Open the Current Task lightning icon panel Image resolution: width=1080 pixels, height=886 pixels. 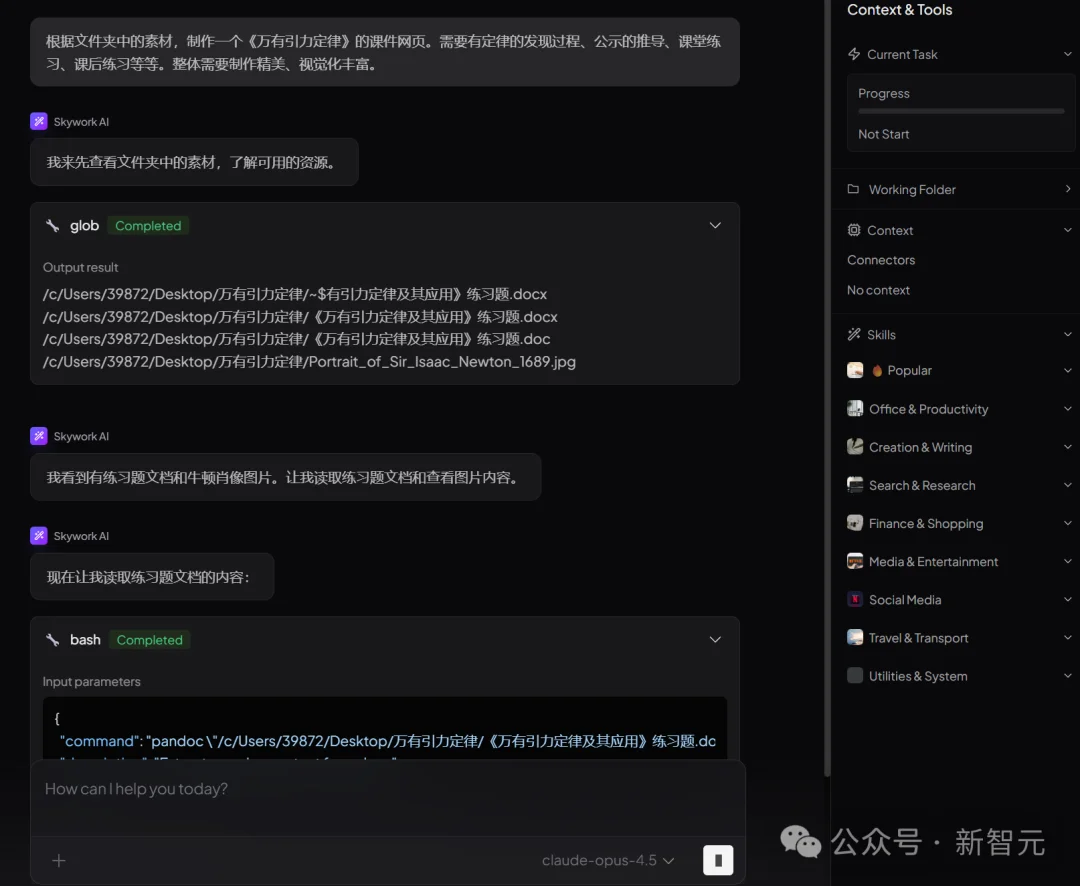[x=853, y=54]
